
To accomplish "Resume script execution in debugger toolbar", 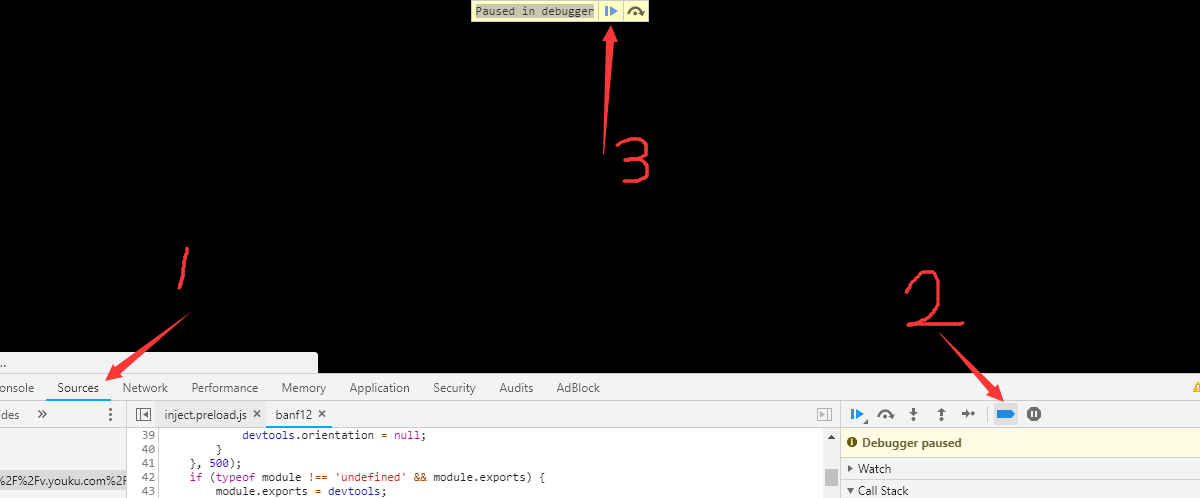I will click(x=857, y=414).
